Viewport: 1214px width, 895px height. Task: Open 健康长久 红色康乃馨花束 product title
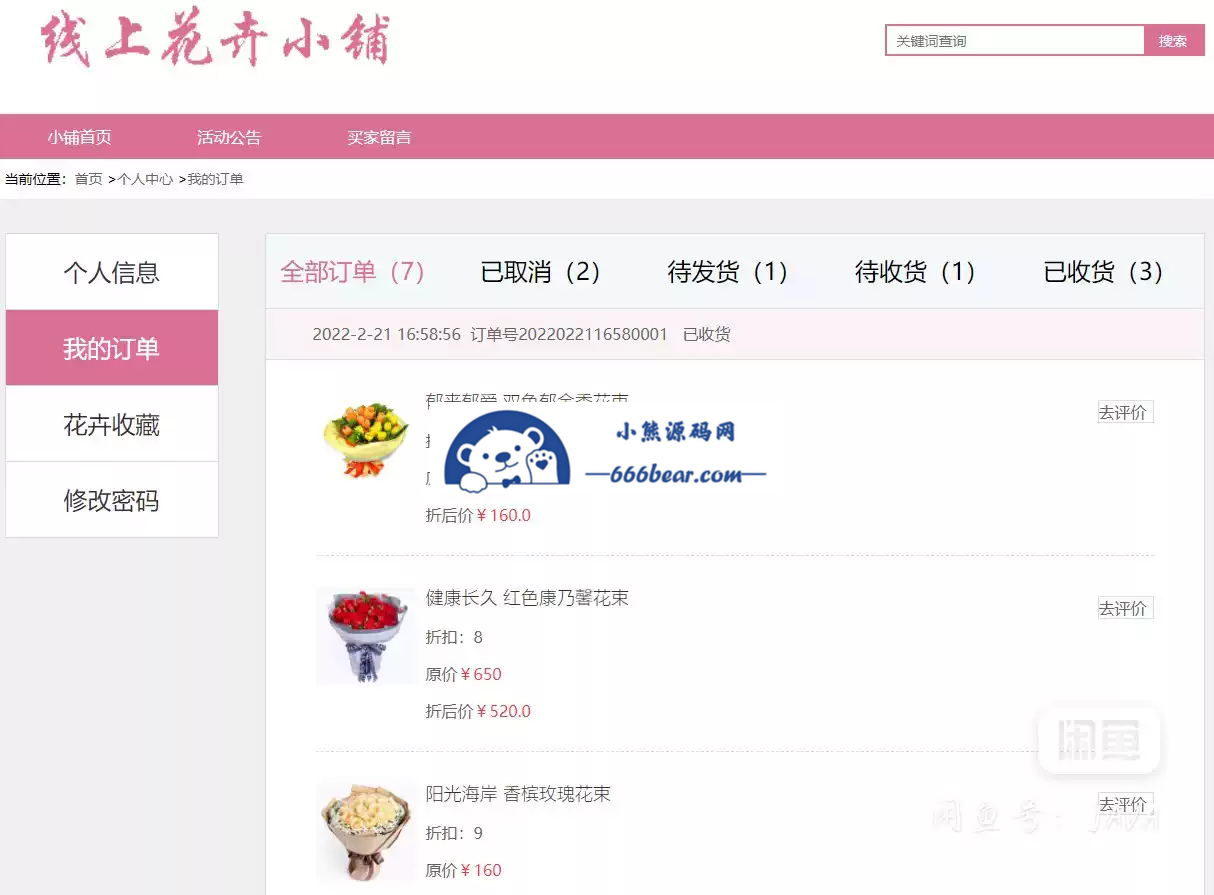527,598
